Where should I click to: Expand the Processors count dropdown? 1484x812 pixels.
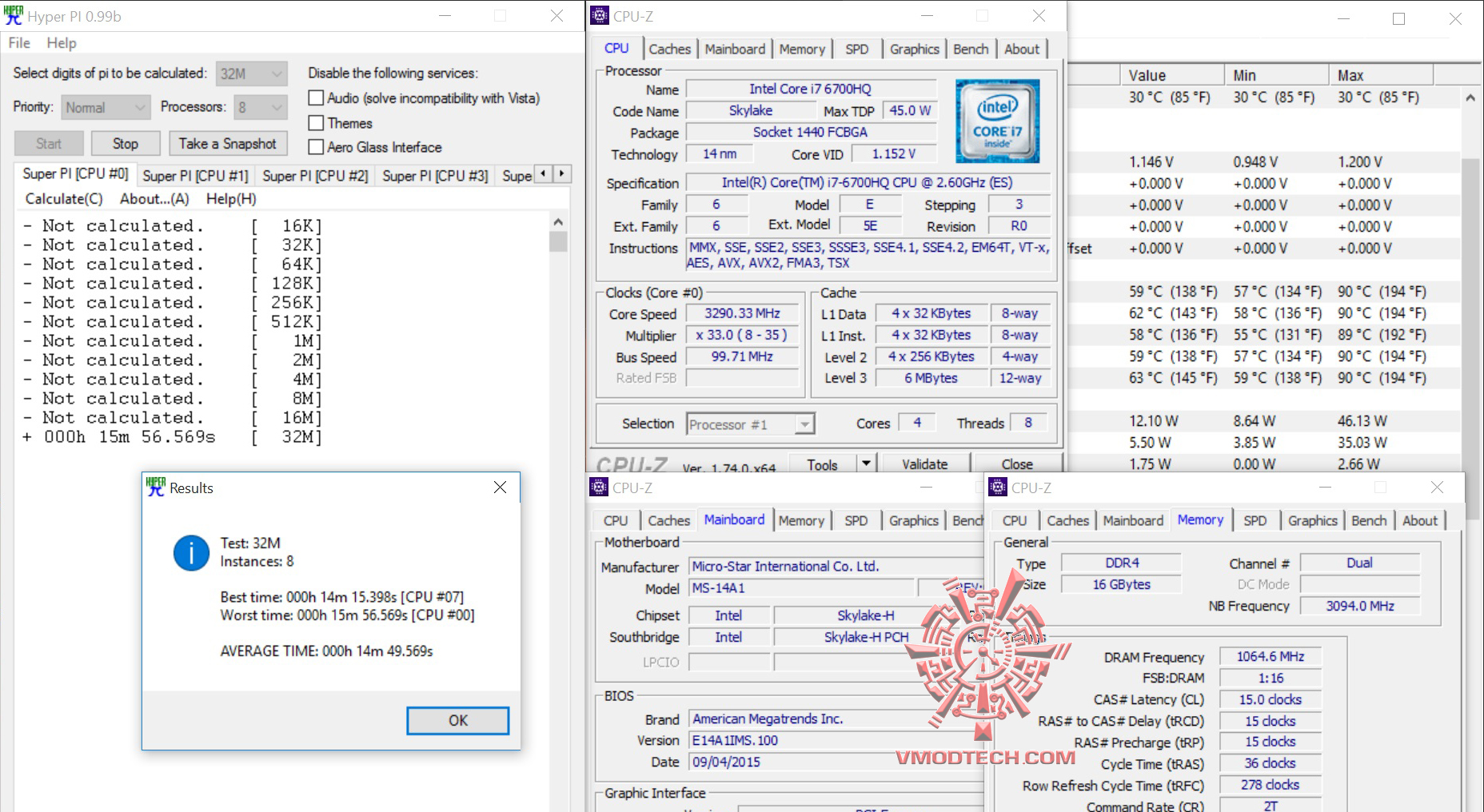click(x=261, y=107)
